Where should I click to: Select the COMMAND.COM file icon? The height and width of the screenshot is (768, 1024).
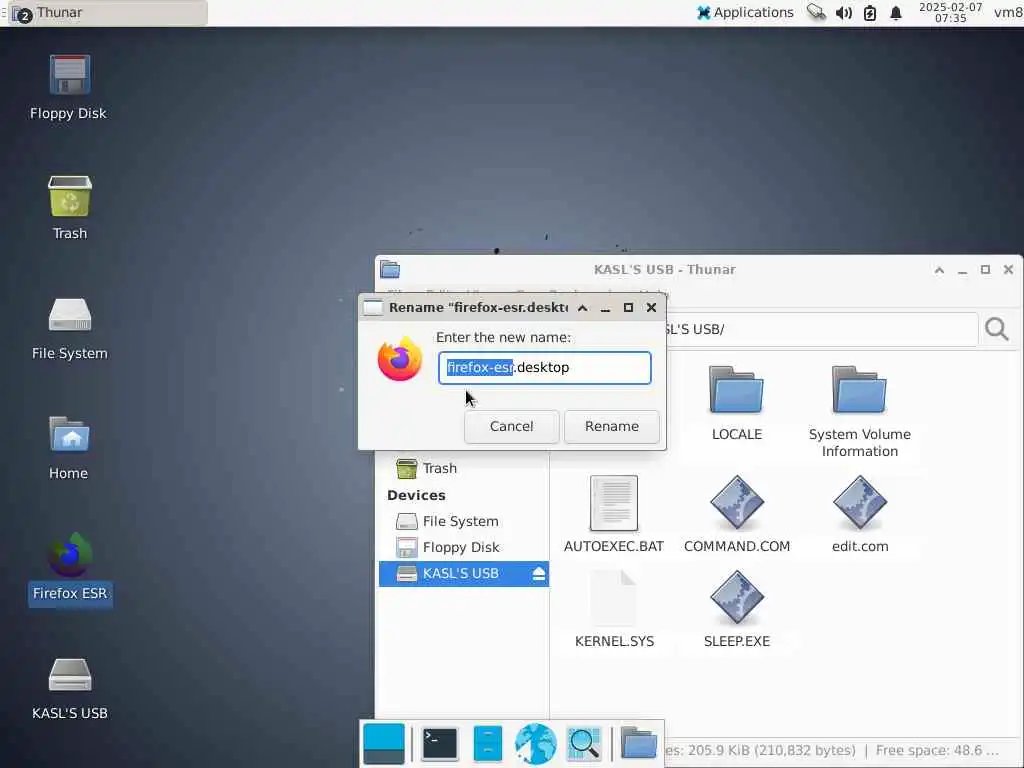click(x=737, y=503)
